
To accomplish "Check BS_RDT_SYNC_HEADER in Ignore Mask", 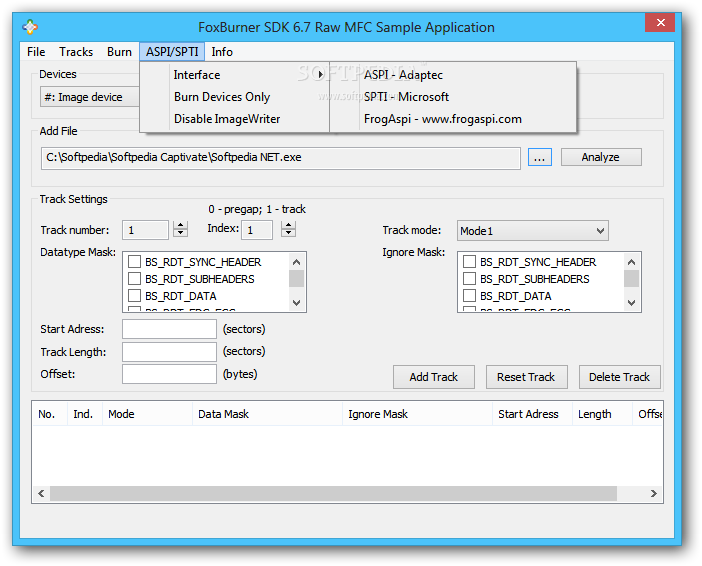I will pyautogui.click(x=469, y=262).
